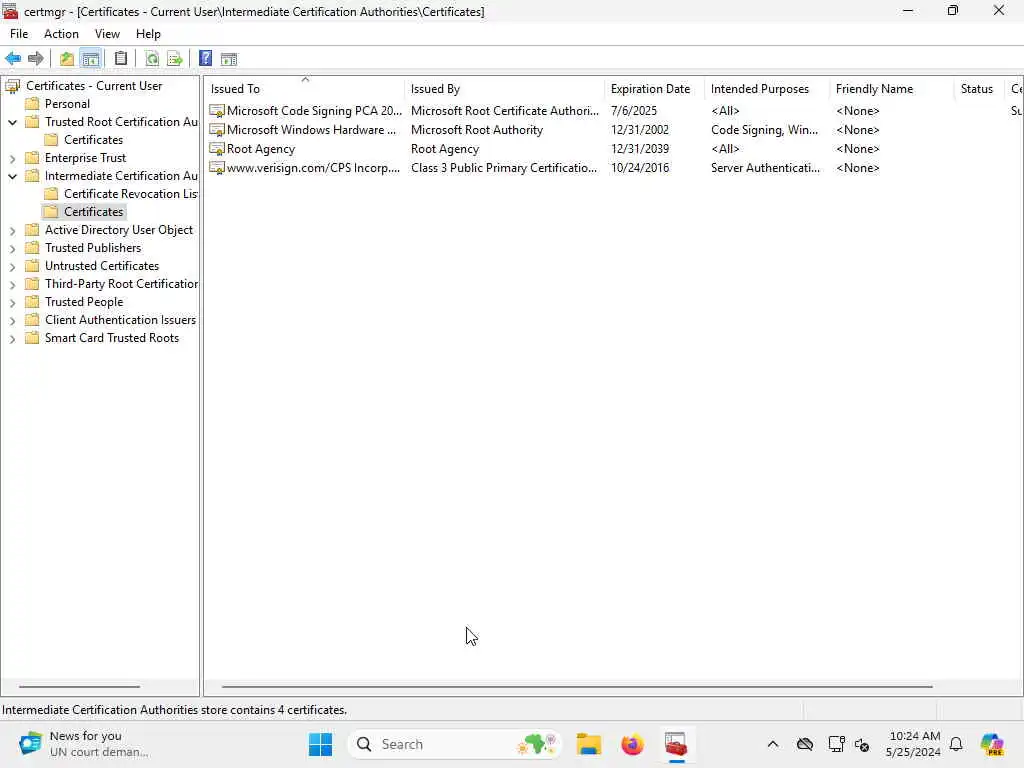Click expiration date 7/6/2025

[633, 111]
